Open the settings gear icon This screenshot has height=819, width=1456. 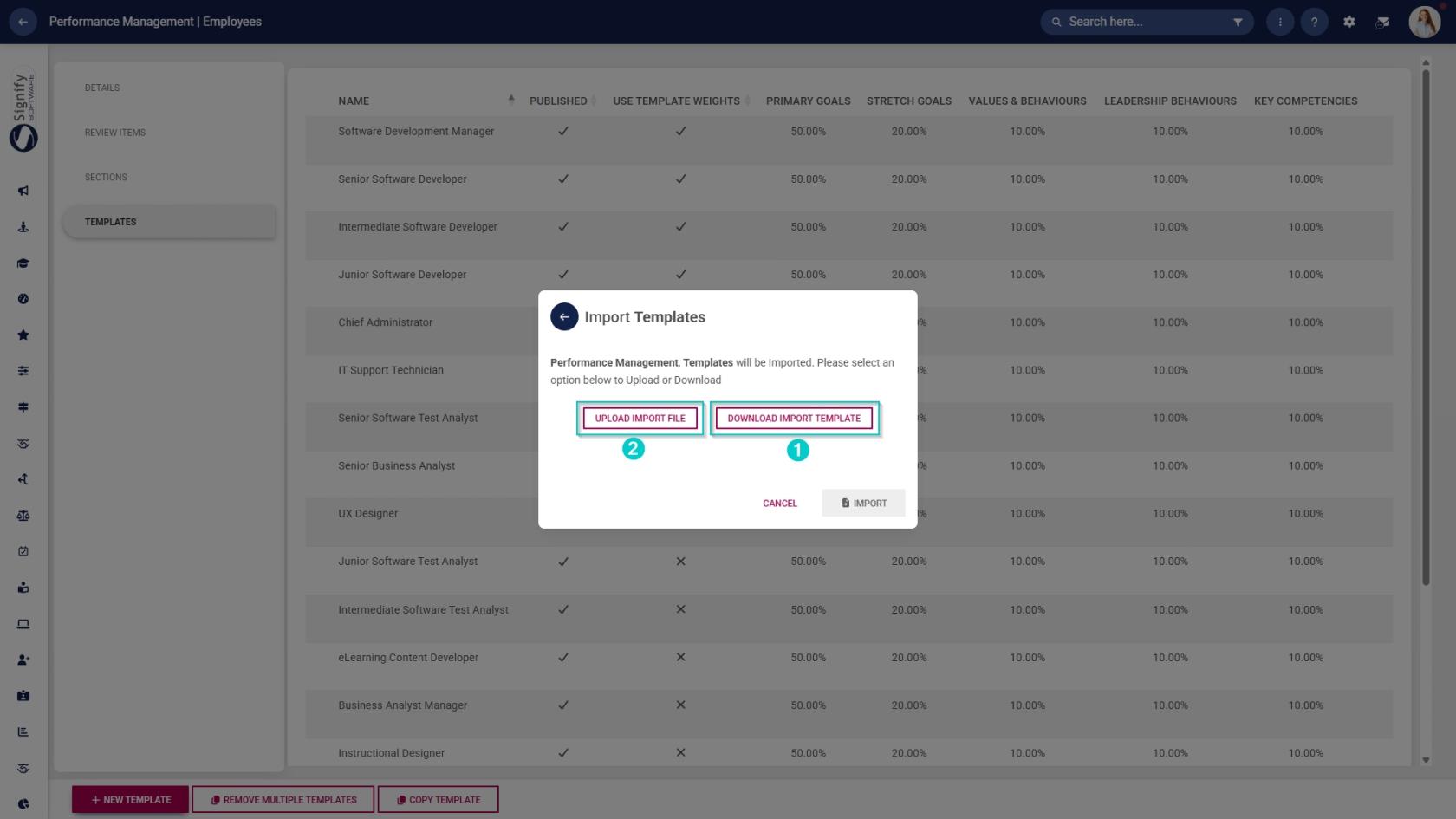[1349, 22]
